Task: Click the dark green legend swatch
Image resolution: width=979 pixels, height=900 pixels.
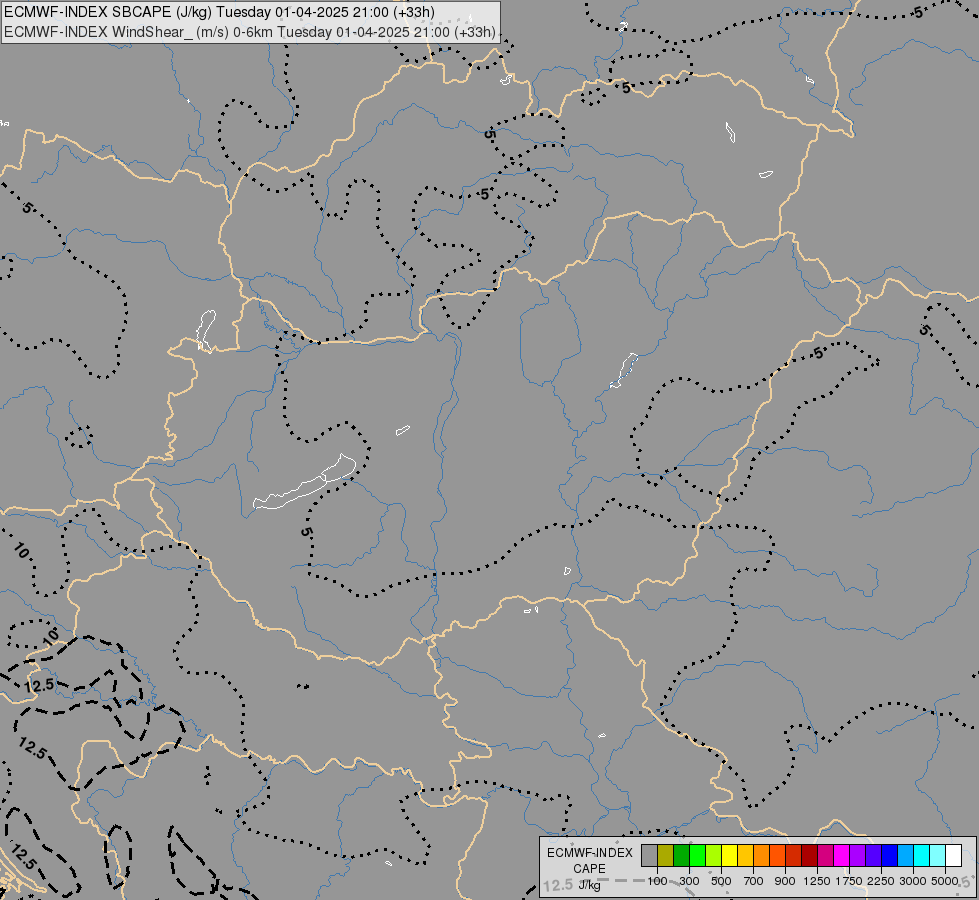Action: tap(681, 855)
